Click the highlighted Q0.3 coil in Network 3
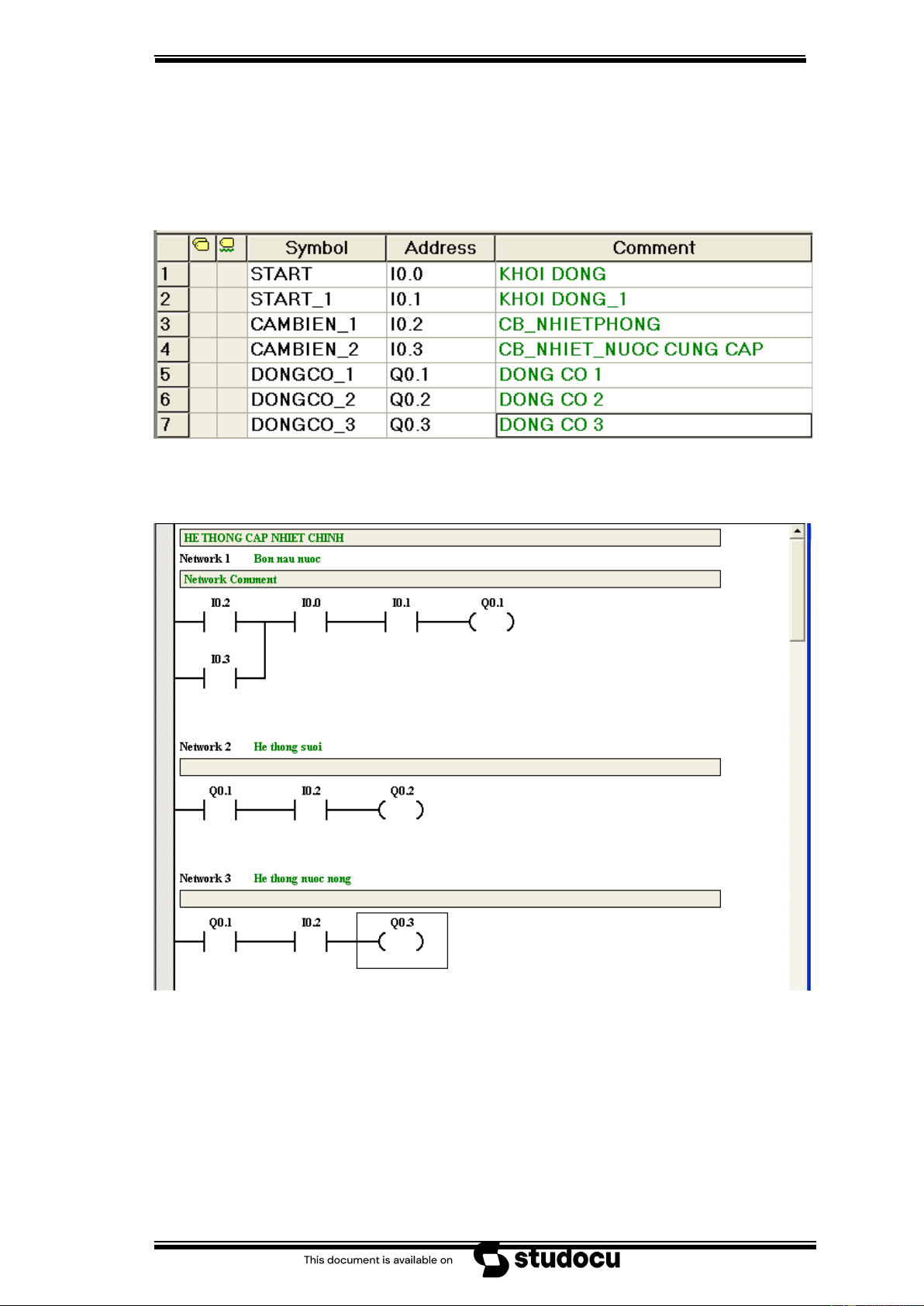This screenshot has width=924, height=1306. pos(402,941)
